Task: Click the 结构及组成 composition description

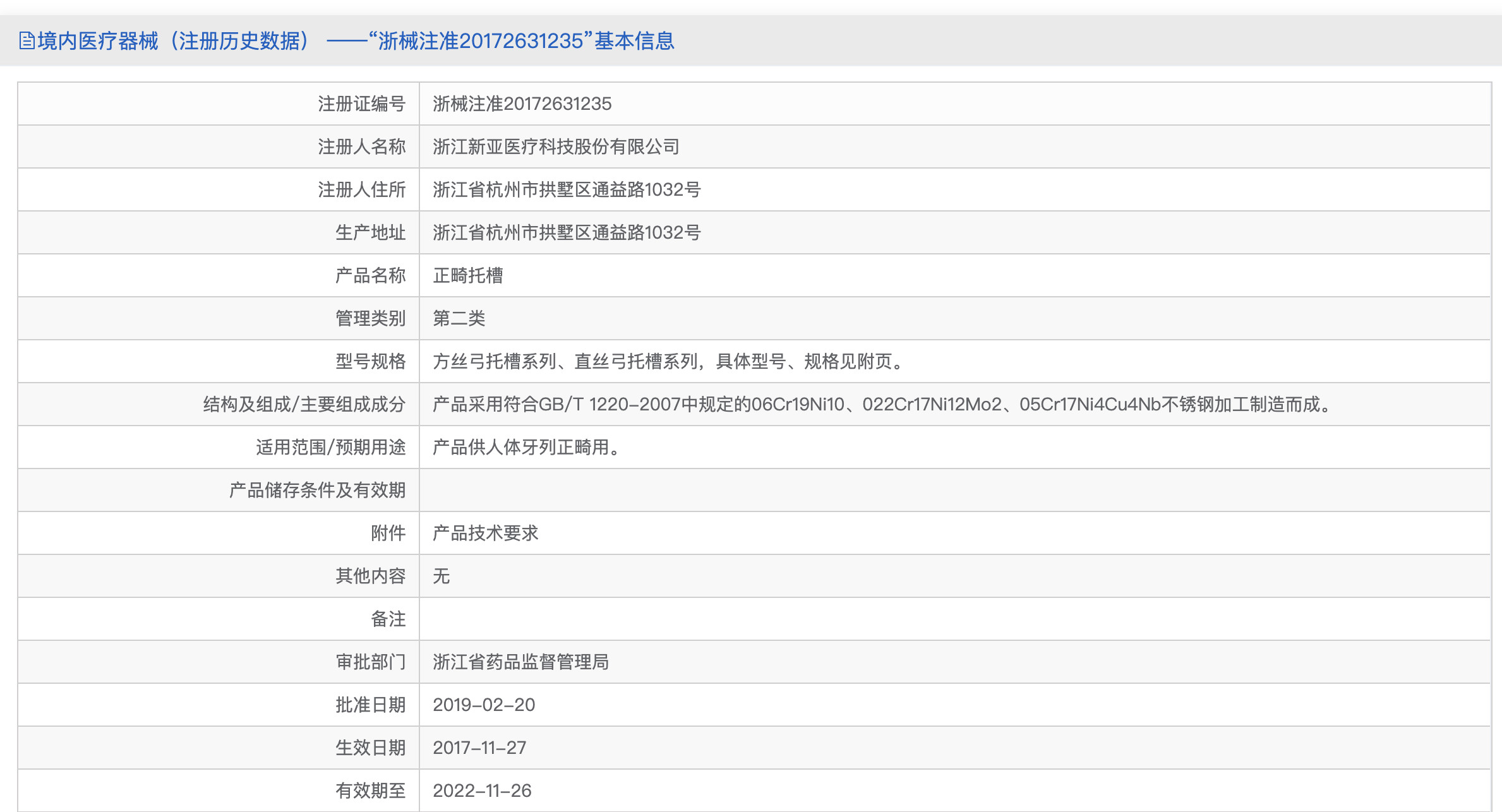Action: (884, 404)
